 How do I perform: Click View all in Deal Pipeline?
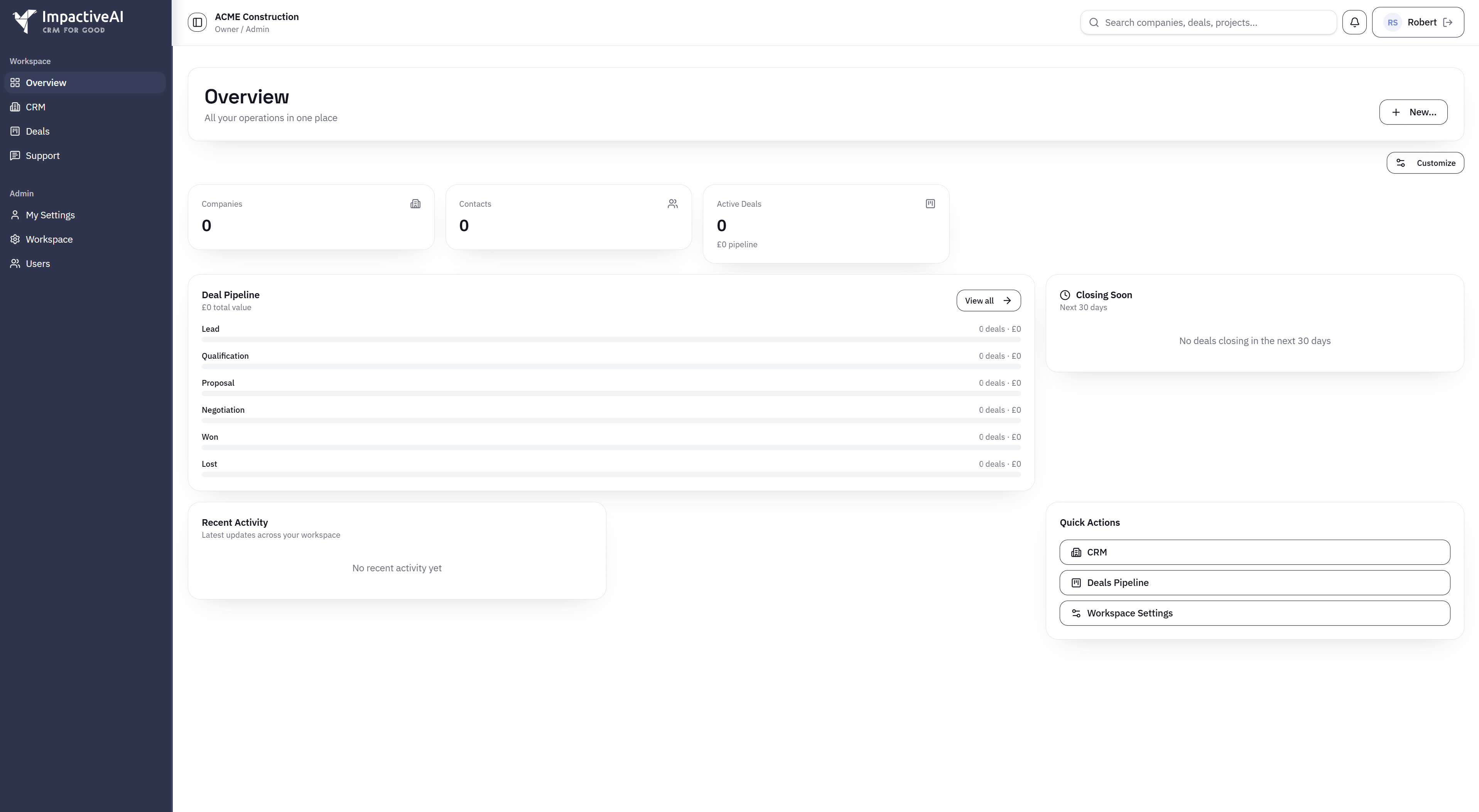tap(988, 301)
